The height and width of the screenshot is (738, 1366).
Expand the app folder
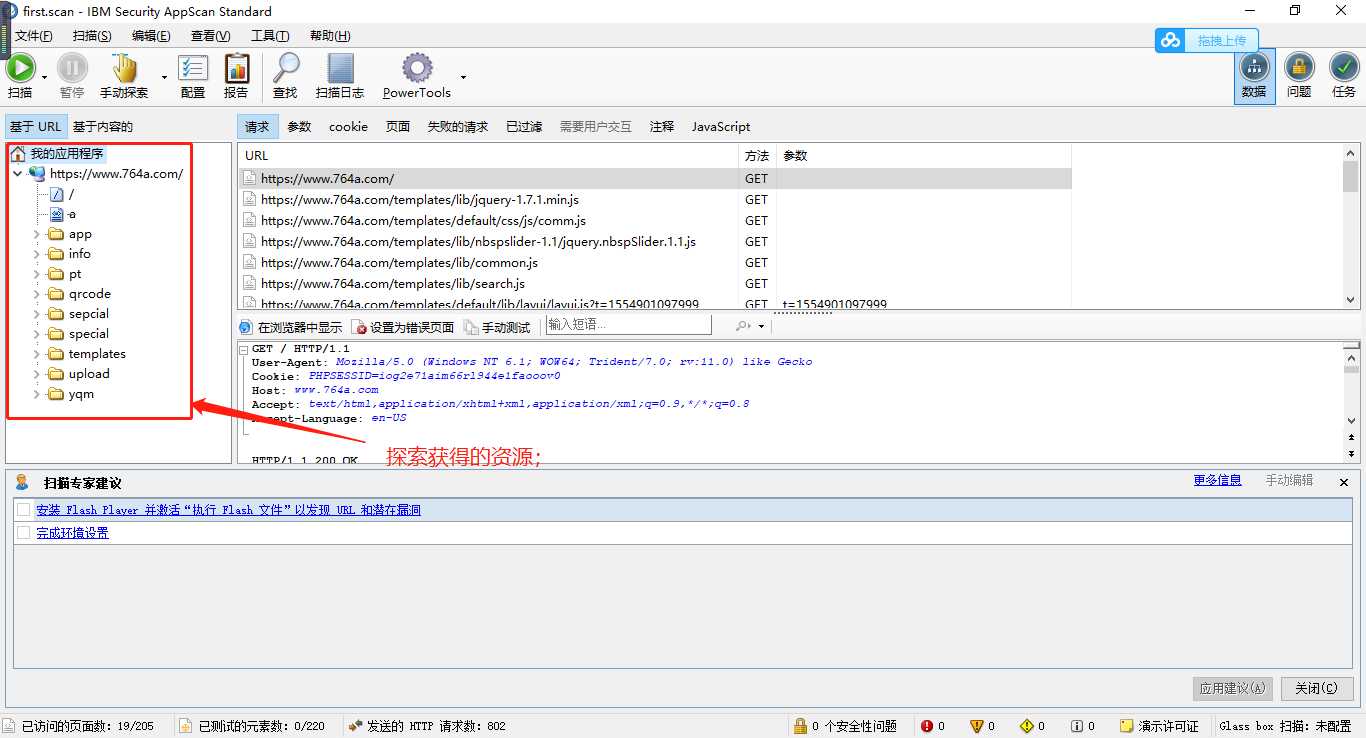pos(37,234)
